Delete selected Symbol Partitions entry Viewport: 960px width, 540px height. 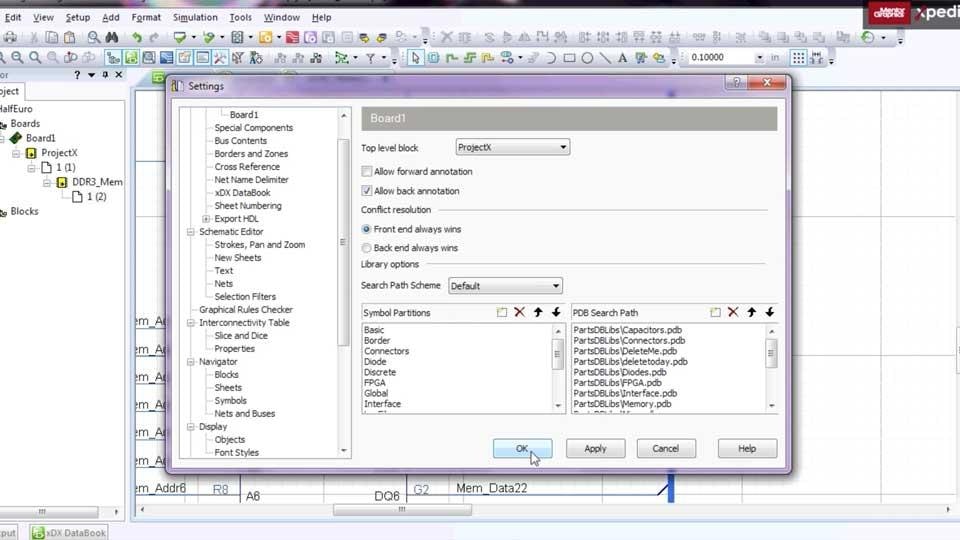(x=519, y=313)
